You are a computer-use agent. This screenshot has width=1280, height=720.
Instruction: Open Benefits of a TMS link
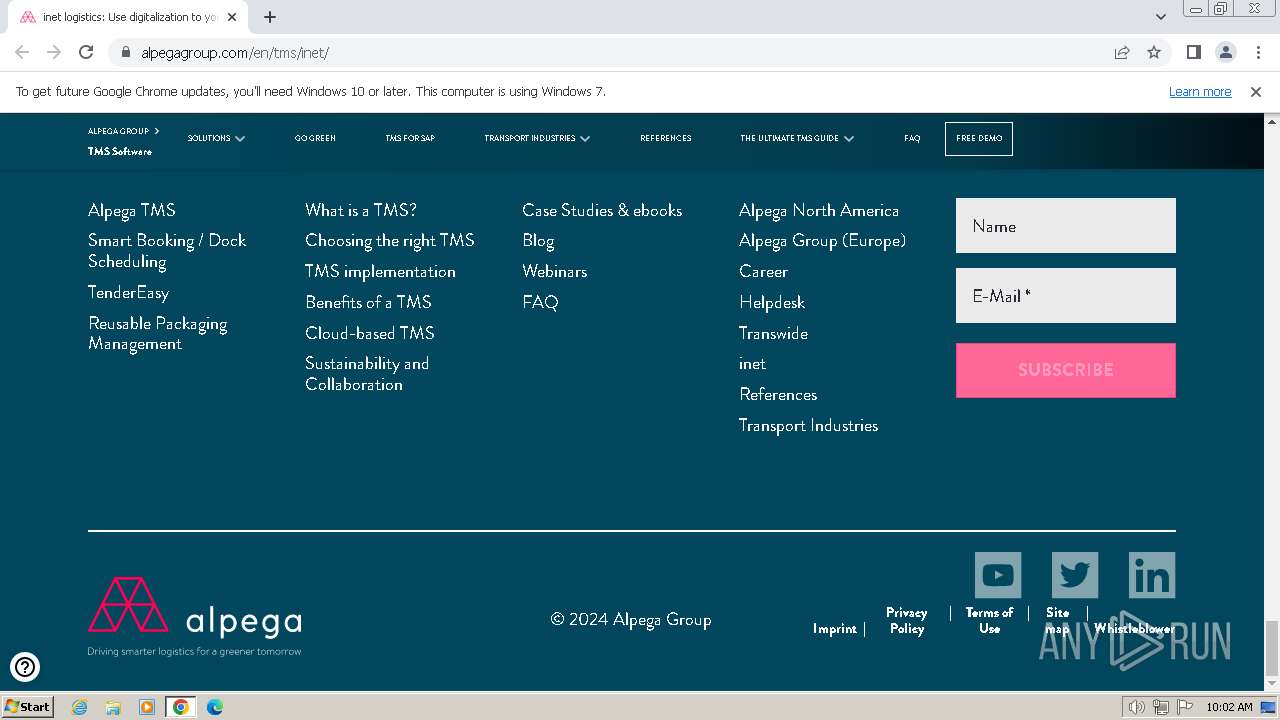368,302
